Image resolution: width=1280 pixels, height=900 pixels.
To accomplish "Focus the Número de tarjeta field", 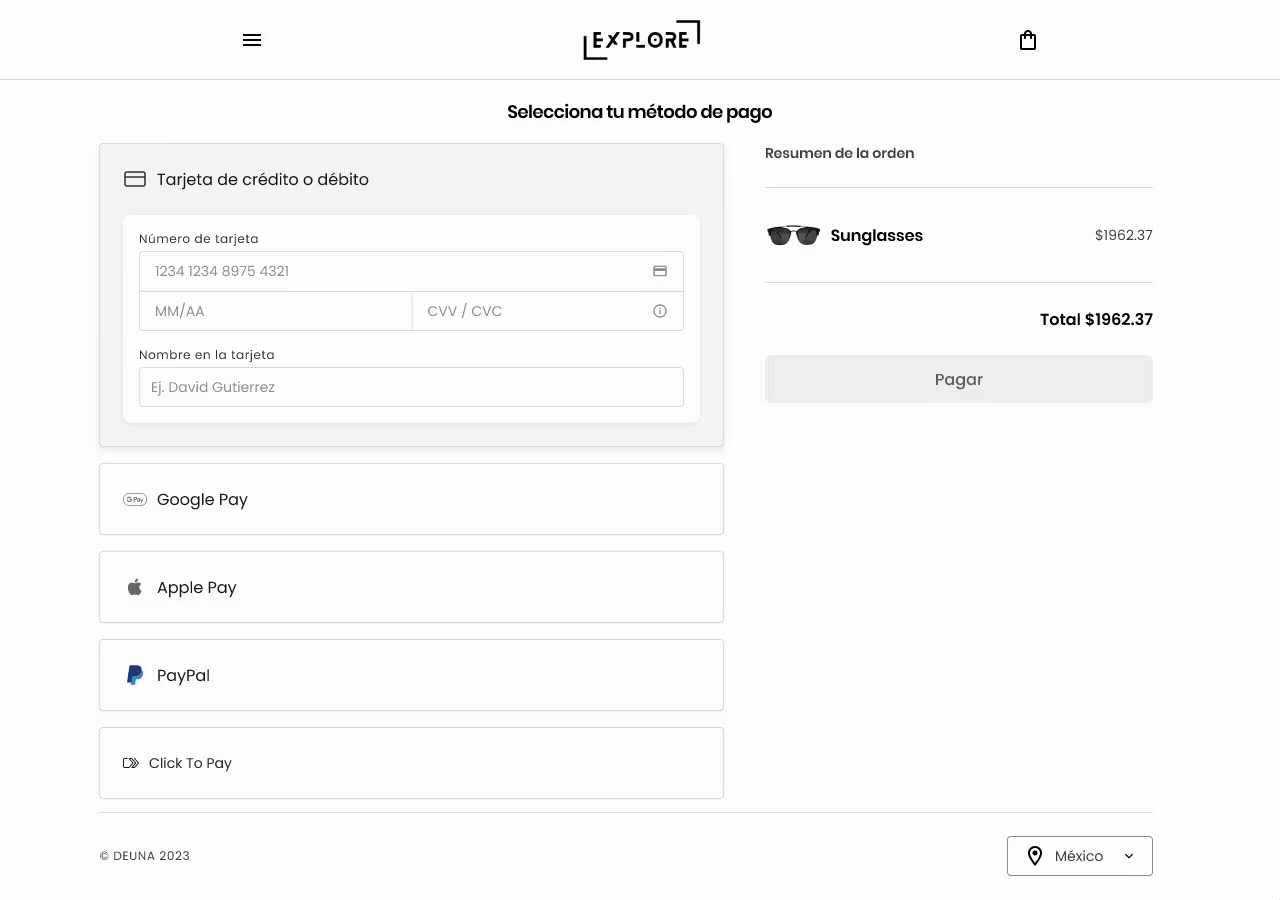I will (x=411, y=271).
